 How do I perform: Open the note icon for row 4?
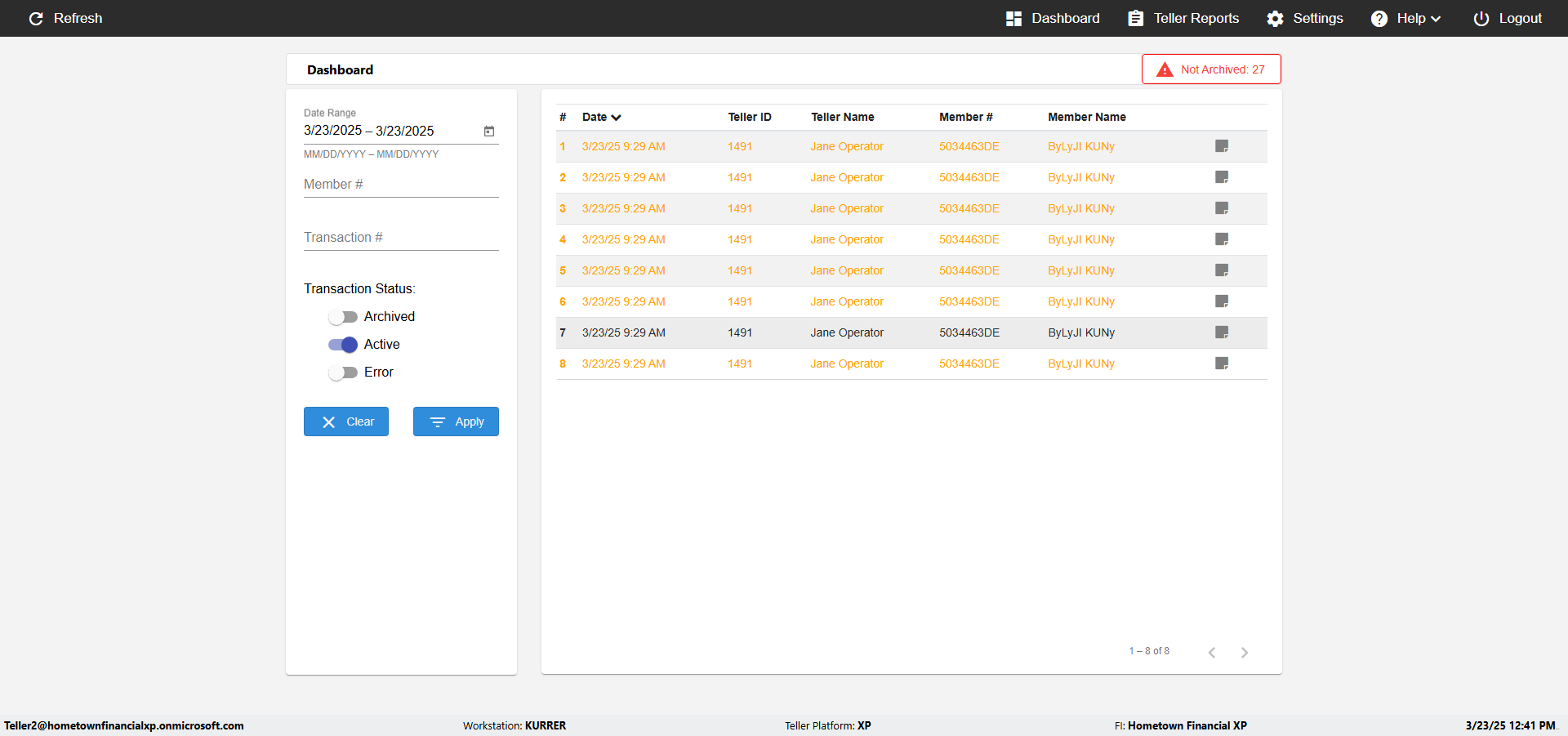(1222, 239)
